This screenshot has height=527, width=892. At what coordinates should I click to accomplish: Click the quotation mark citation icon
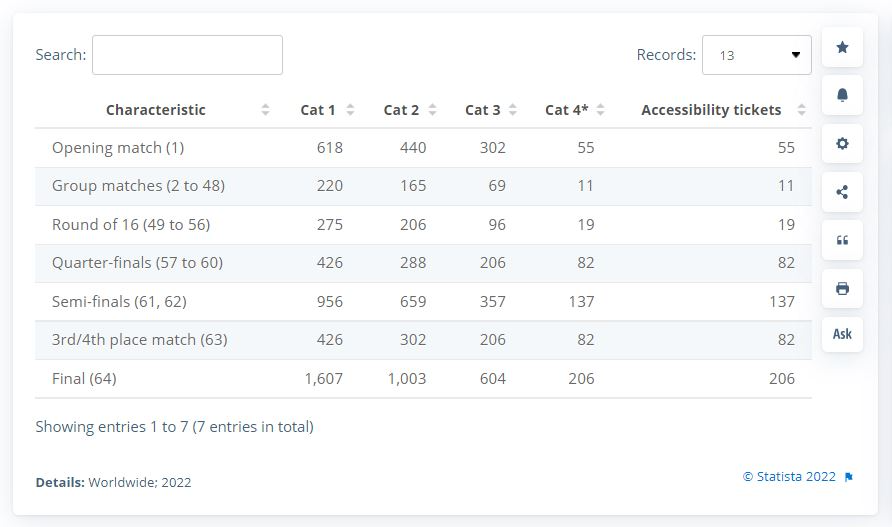point(842,240)
